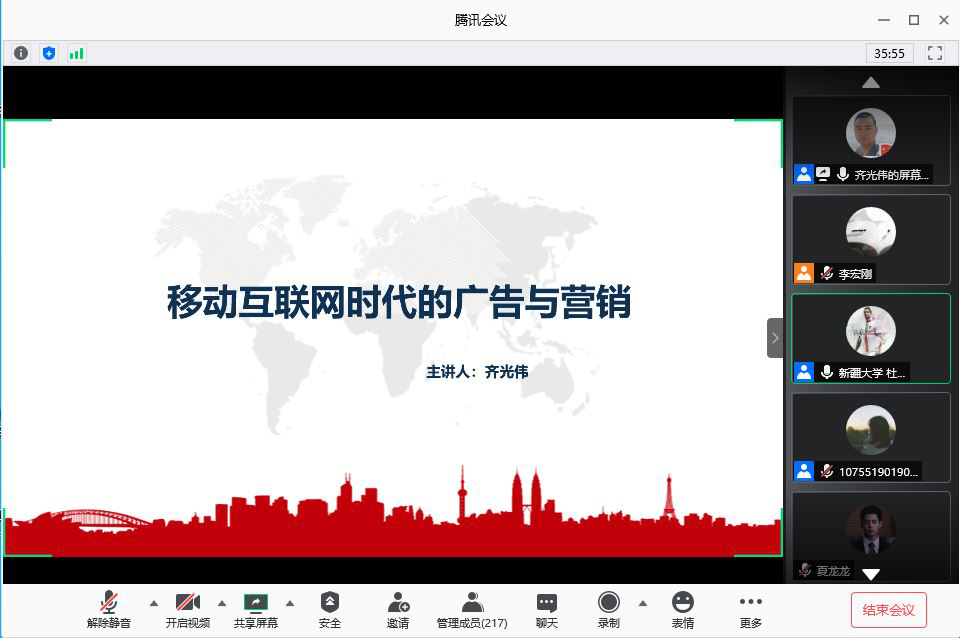Click the microphone icon on 齐光伟 tile
Screen dimensions: 960x638
[x=843, y=175]
